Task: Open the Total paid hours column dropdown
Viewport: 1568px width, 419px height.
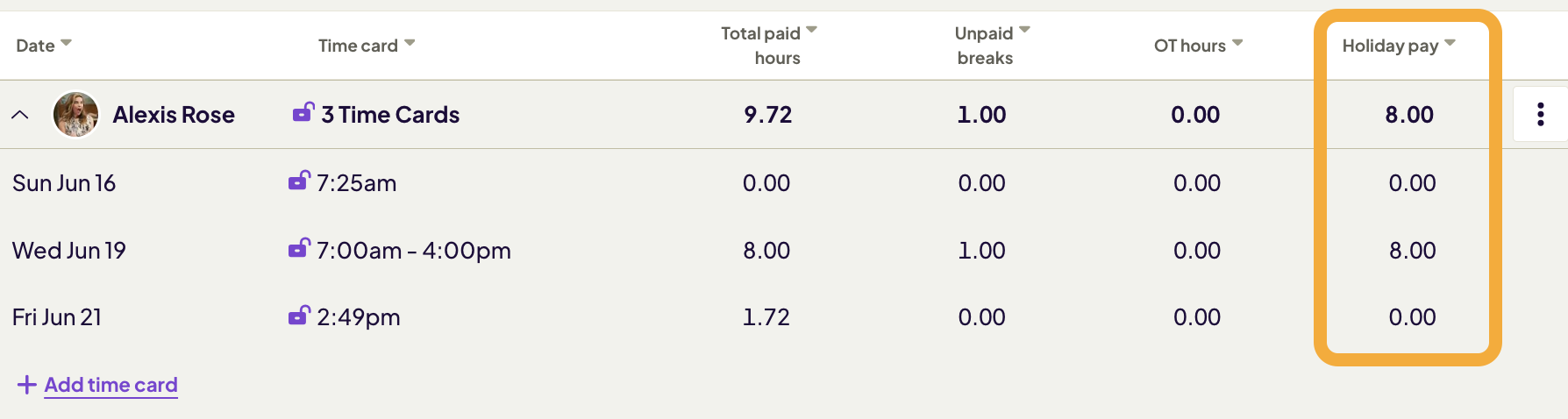Action: pyautogui.click(x=811, y=31)
